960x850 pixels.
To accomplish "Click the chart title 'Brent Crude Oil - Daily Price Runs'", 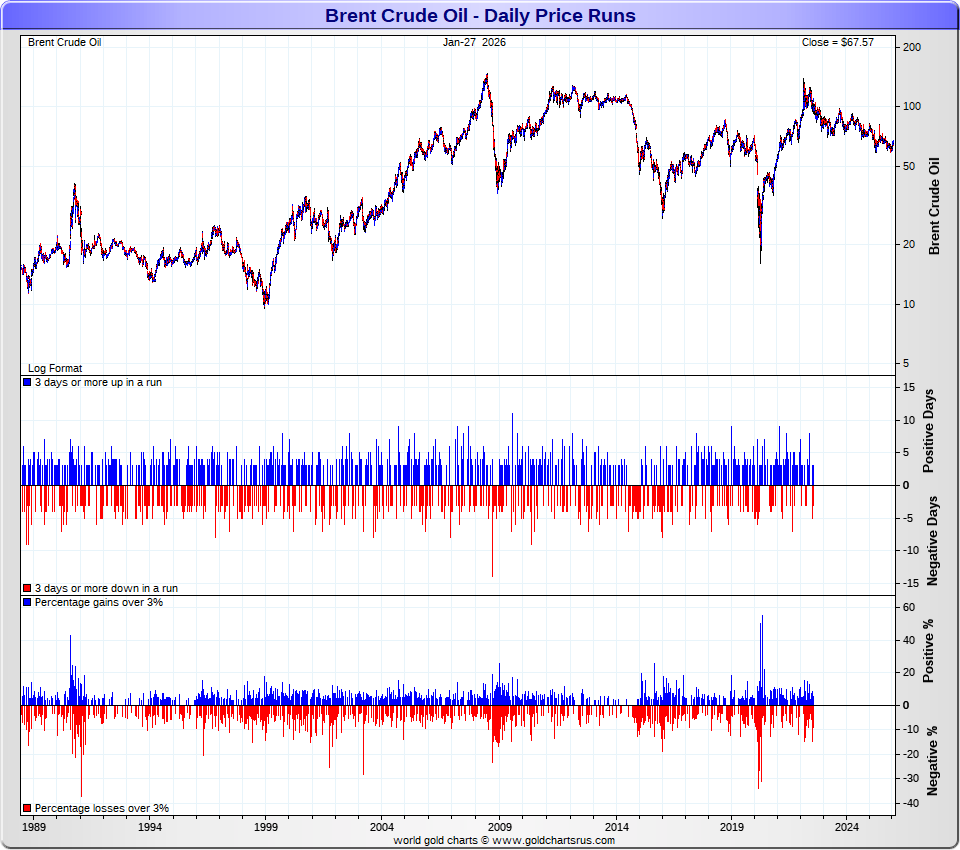I will coord(480,16).
